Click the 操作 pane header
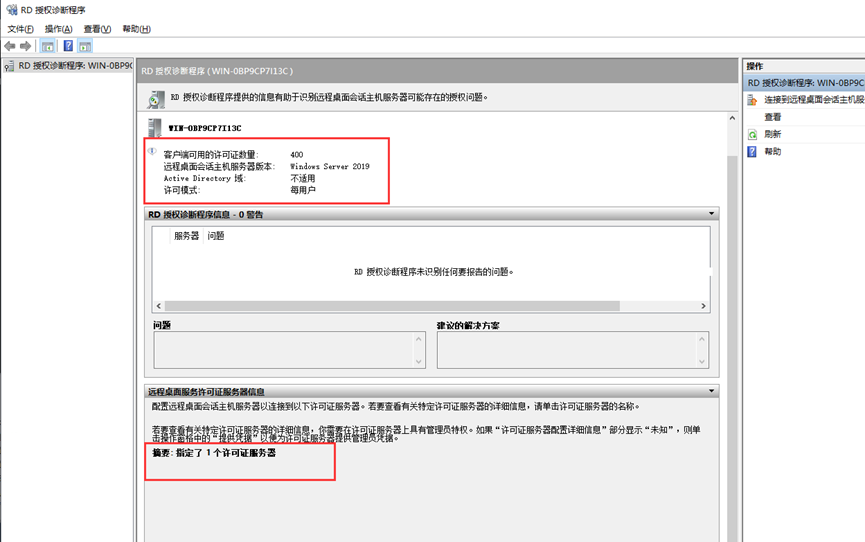 click(x=804, y=66)
